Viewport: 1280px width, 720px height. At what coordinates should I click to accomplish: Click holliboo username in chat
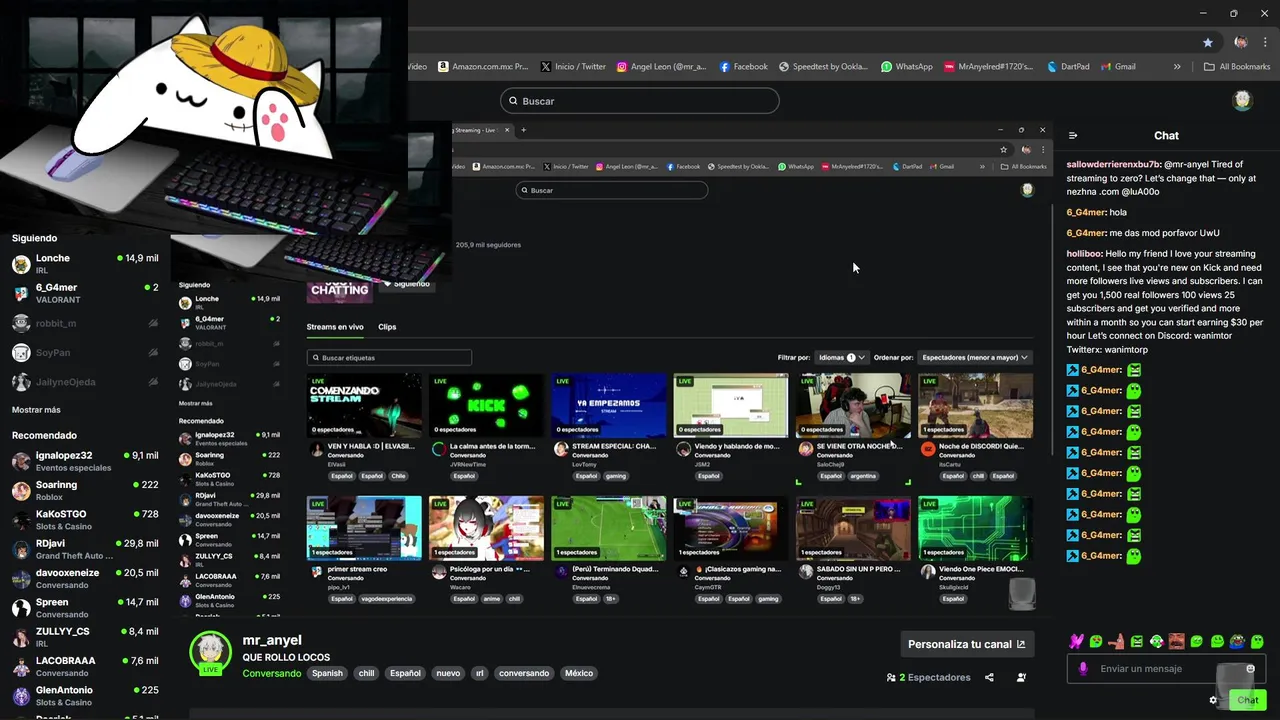(x=1084, y=254)
